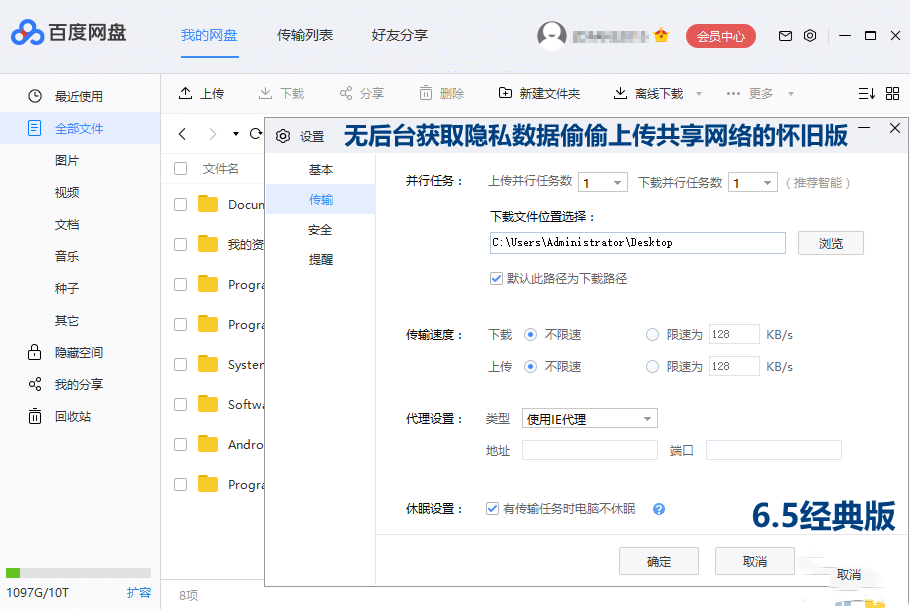Viewport: 910px width, 609px height.
Task: Go back with the left arrow
Action: (x=182, y=134)
